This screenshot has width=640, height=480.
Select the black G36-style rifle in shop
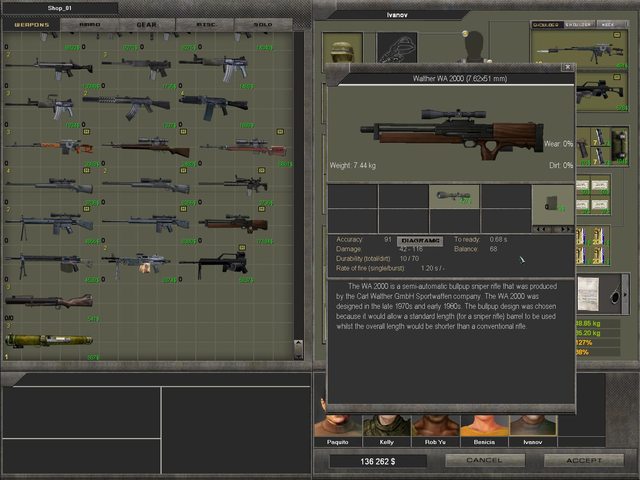(x=214, y=264)
